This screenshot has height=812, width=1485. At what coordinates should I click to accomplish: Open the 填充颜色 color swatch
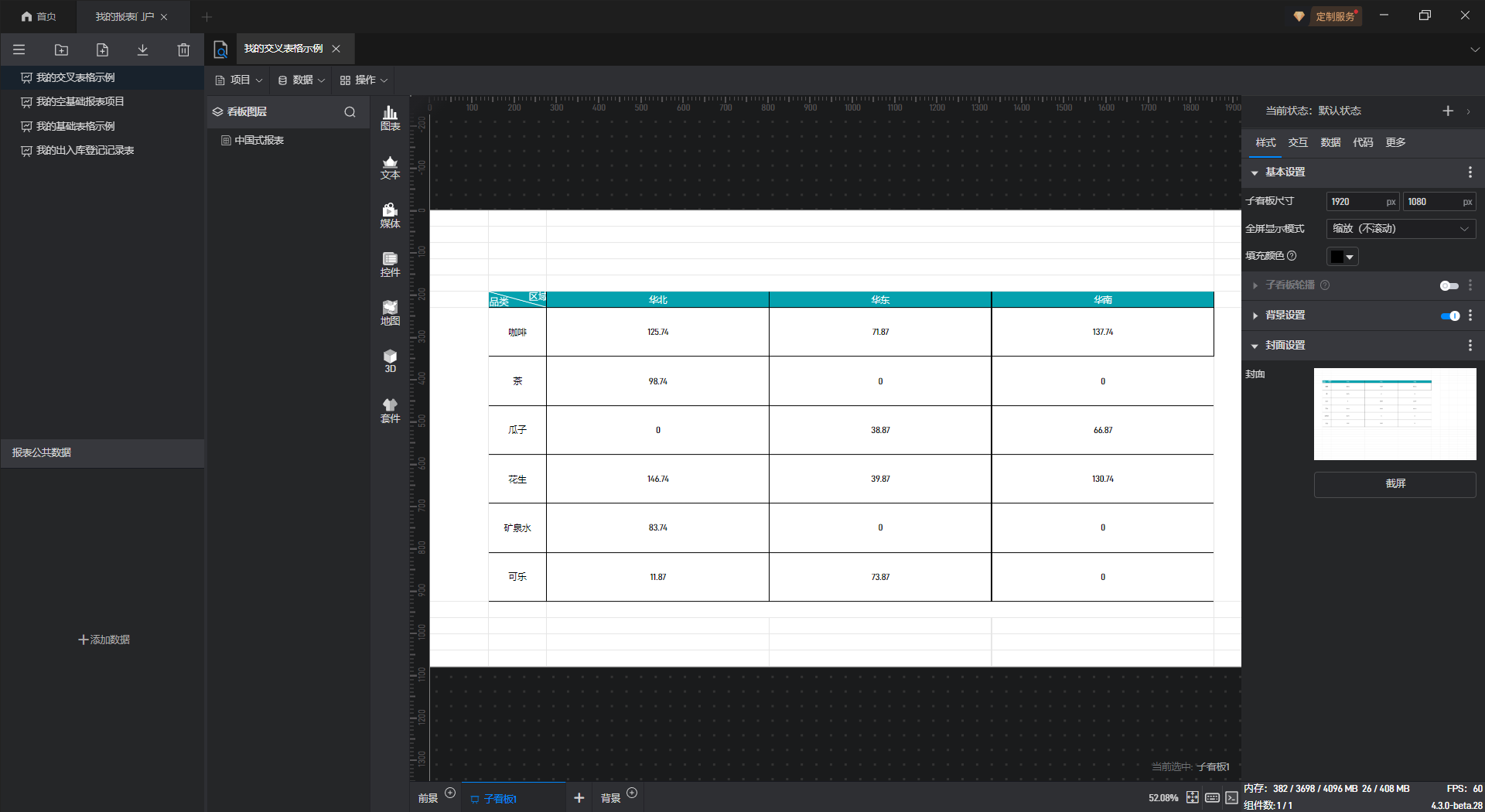[1342, 257]
